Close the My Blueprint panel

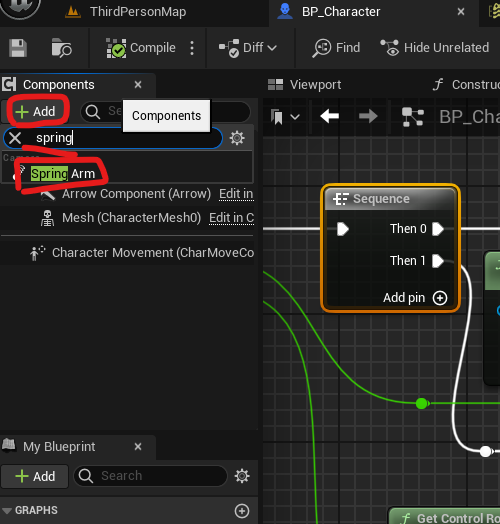tap(138, 447)
